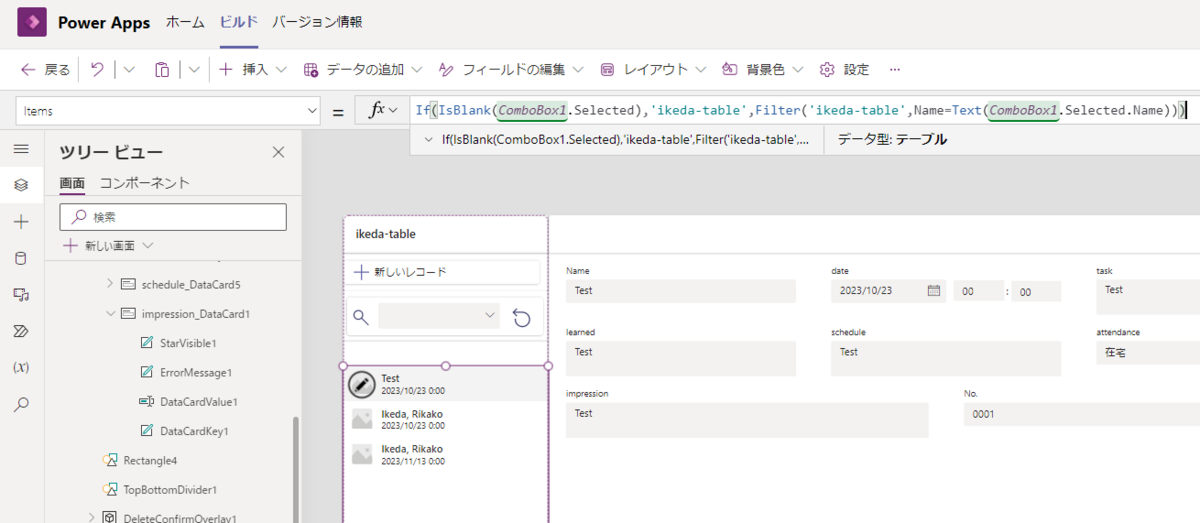This screenshot has height=523, width=1200.
Task: Click the 戻る back button
Action: point(46,70)
